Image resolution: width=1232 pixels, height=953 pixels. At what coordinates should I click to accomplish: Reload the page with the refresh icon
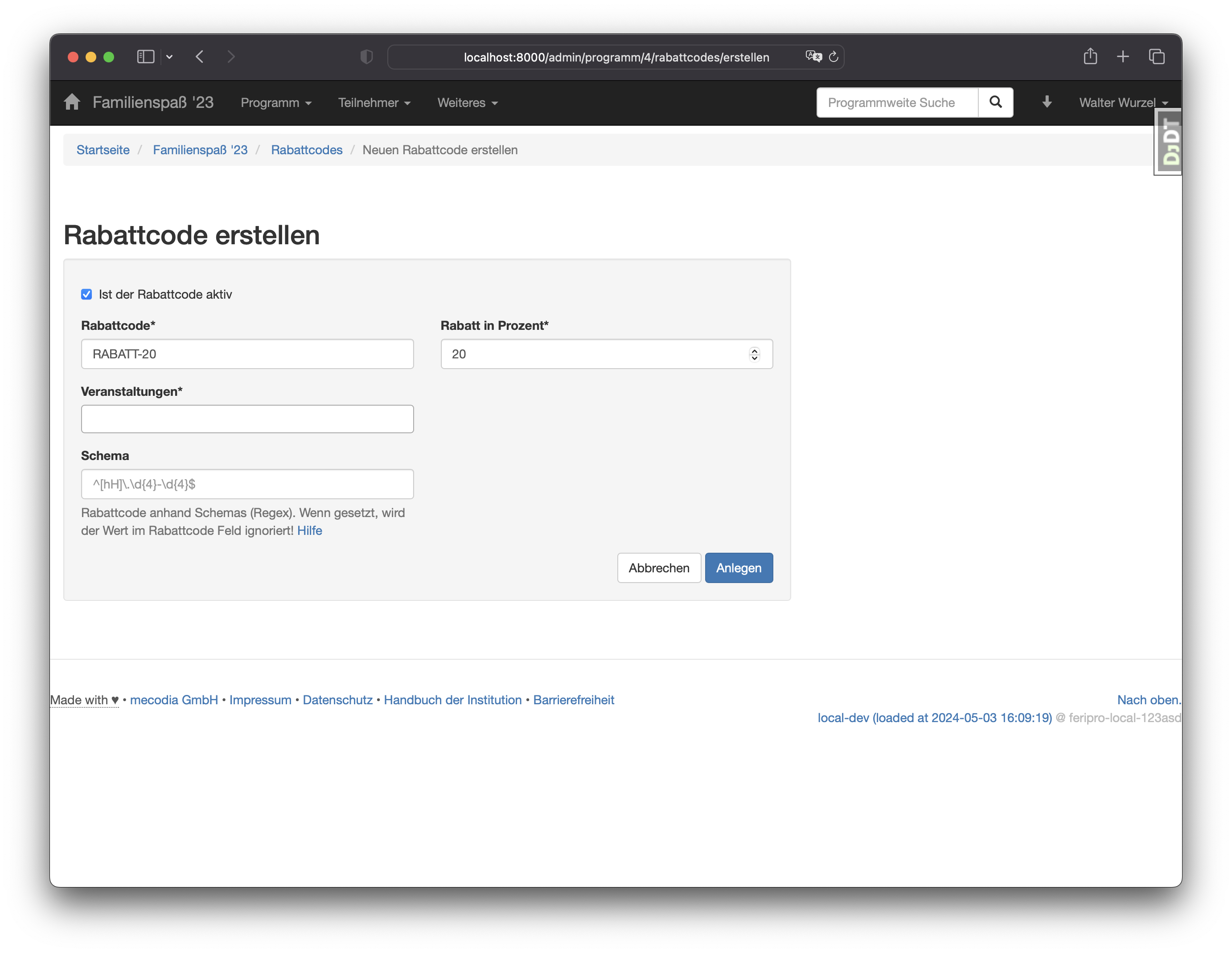click(834, 57)
